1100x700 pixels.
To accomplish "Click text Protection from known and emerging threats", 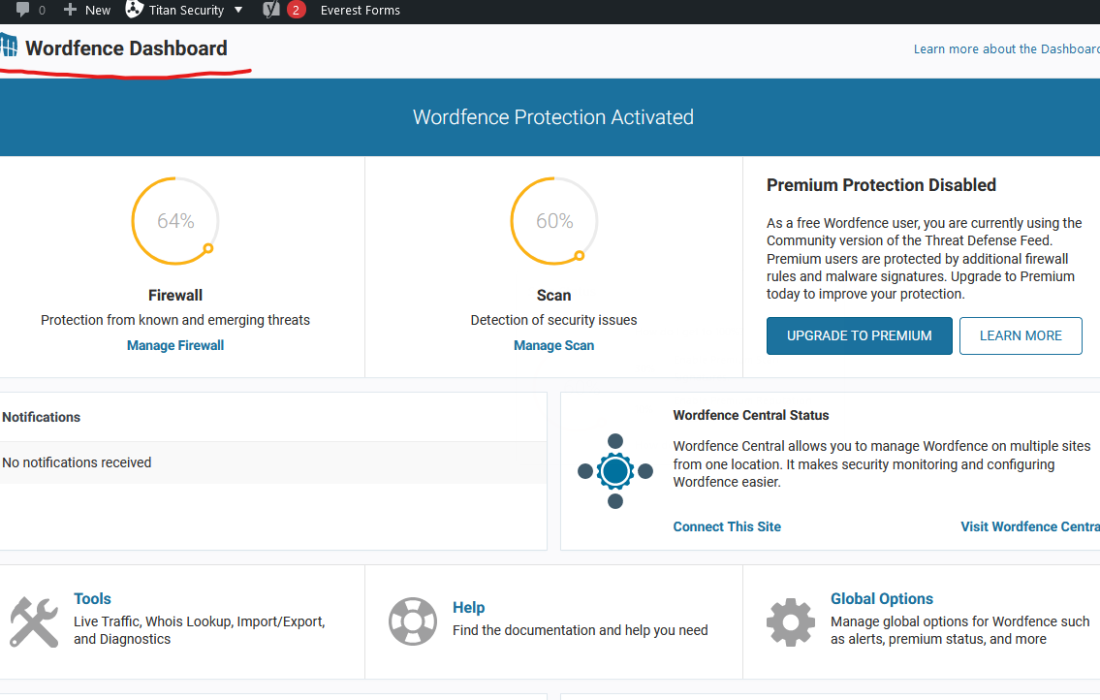I will (175, 320).
